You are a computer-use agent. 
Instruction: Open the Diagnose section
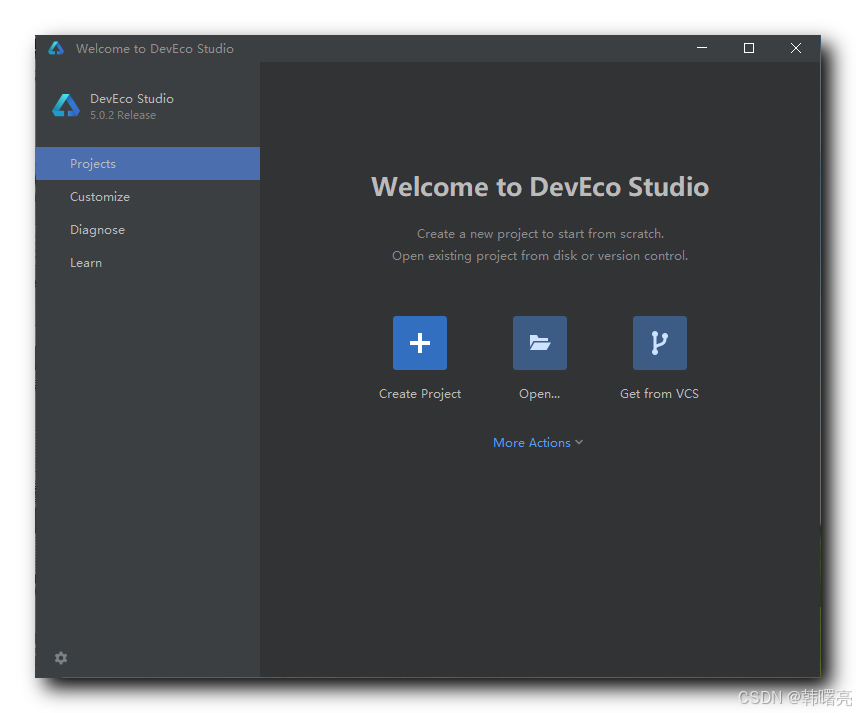click(x=147, y=230)
